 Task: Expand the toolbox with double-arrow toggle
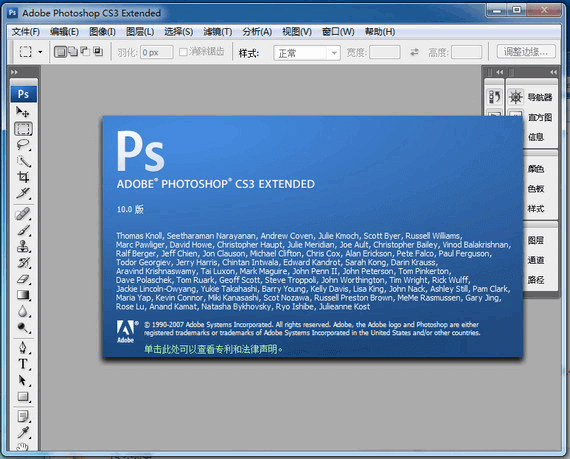15,72
